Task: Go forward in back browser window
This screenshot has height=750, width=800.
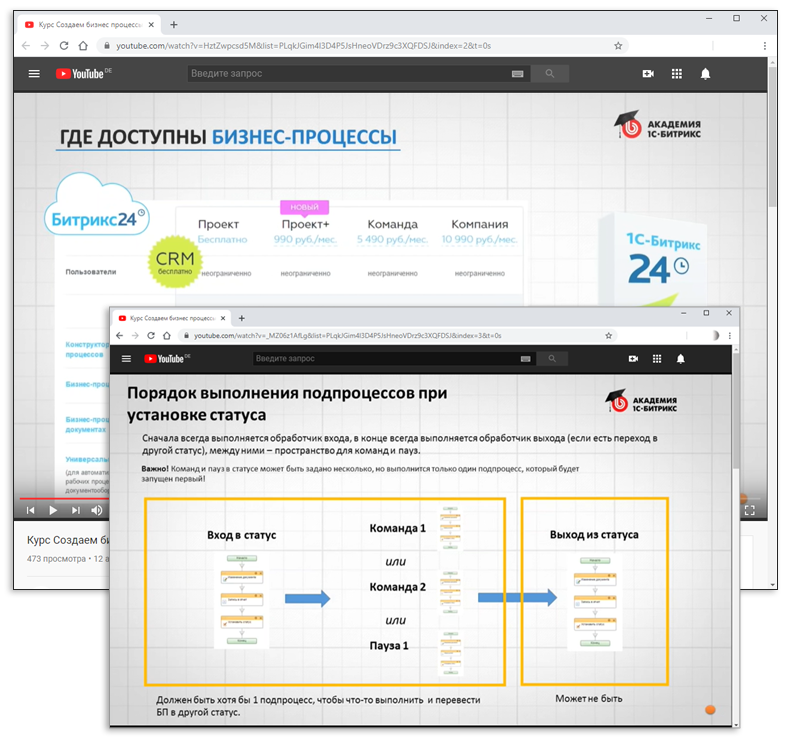Action: pos(45,45)
